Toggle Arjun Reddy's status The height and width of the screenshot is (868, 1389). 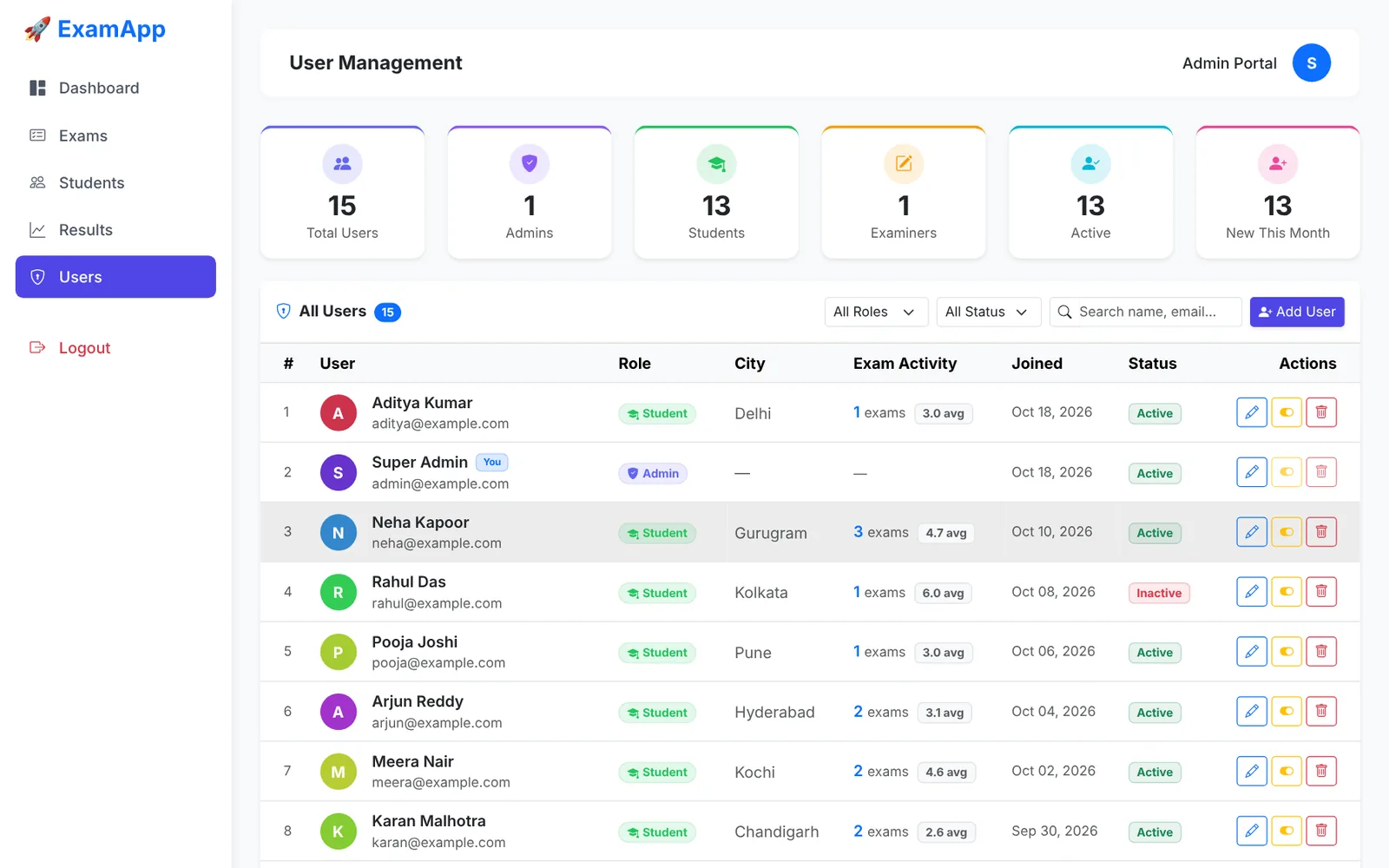[x=1287, y=712]
